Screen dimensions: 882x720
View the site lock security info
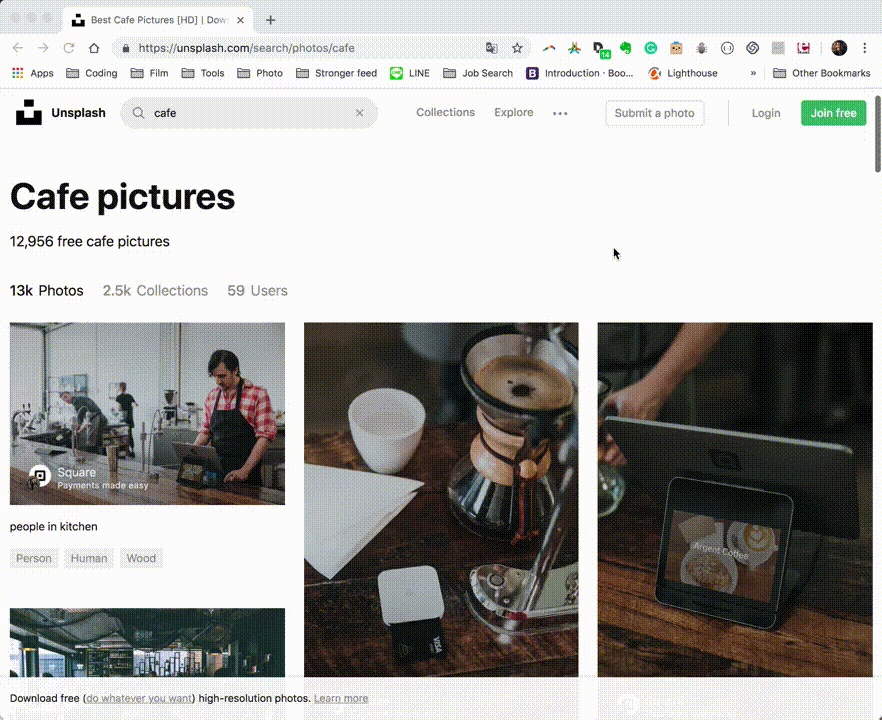126,48
